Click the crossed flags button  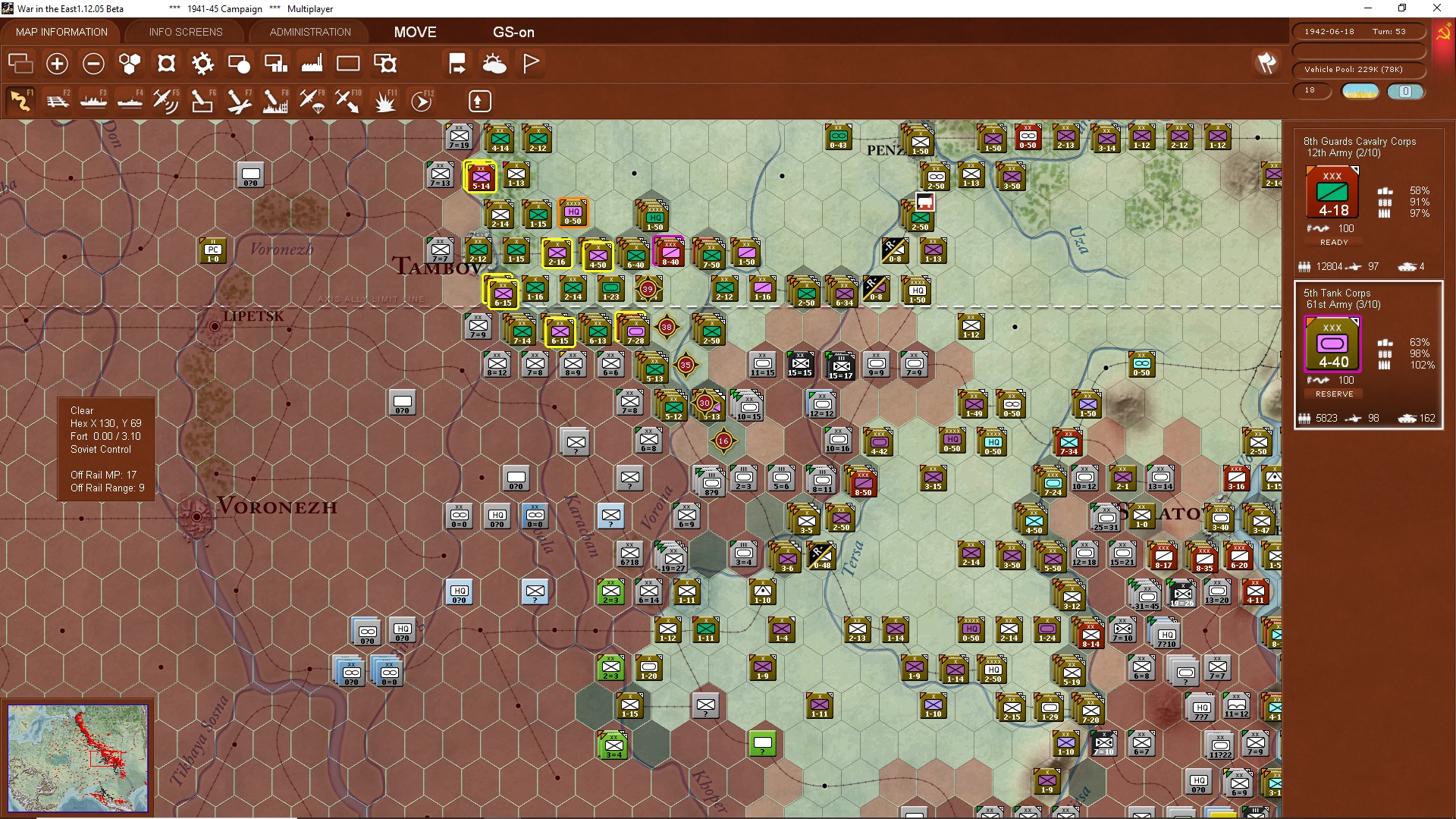pyautogui.click(x=1266, y=63)
